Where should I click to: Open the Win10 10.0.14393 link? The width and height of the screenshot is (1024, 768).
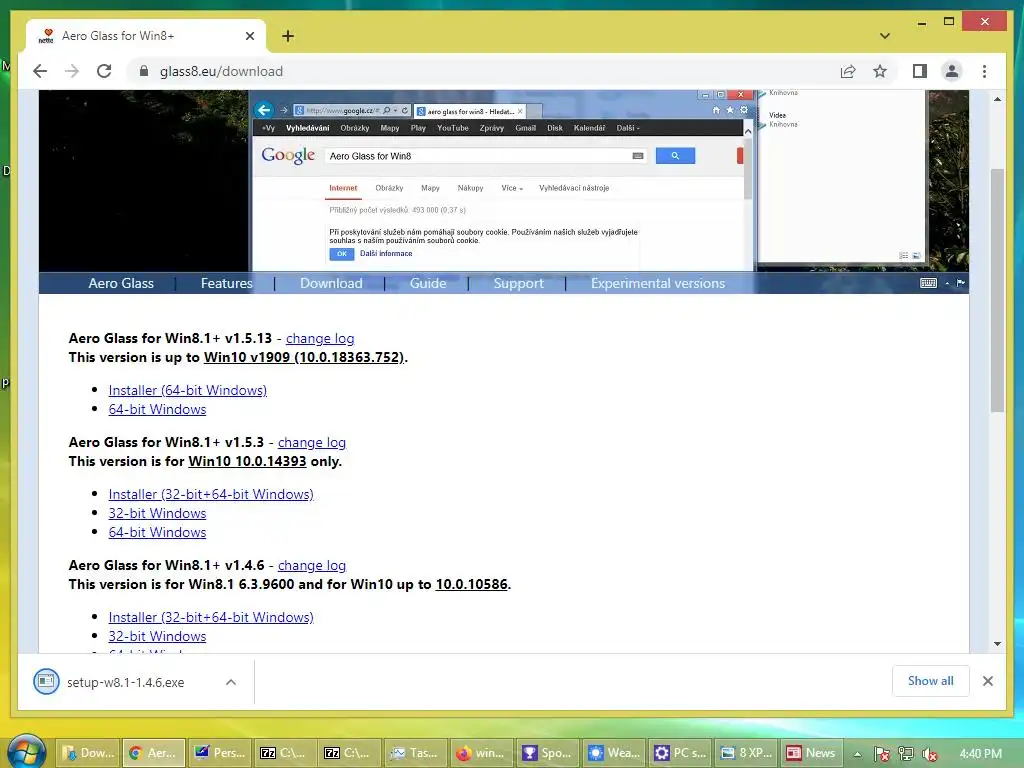pyautogui.click(x=247, y=461)
